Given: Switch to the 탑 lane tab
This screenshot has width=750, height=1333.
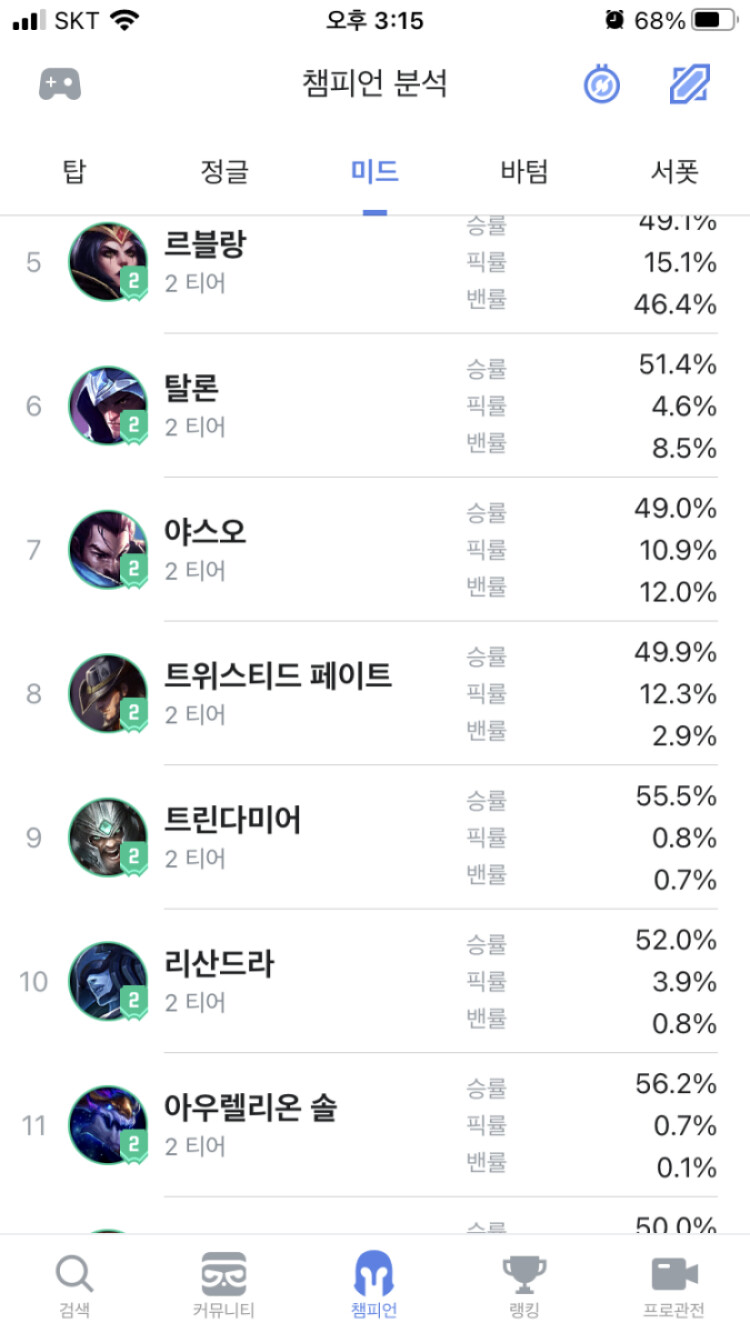Looking at the screenshot, I should click(x=74, y=172).
